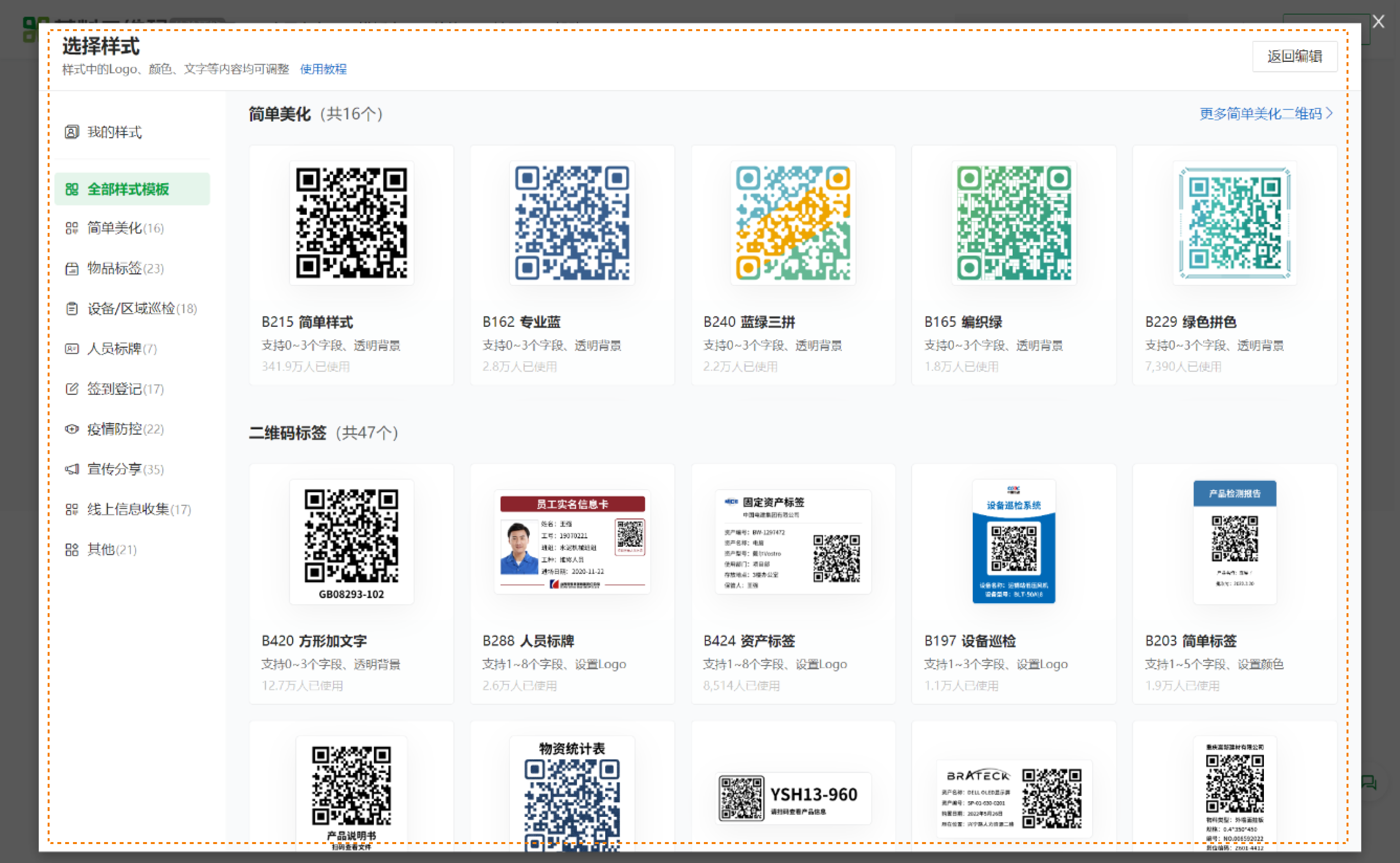Open 签到登记(17) category
The image size is (1400, 863).
coord(132,388)
